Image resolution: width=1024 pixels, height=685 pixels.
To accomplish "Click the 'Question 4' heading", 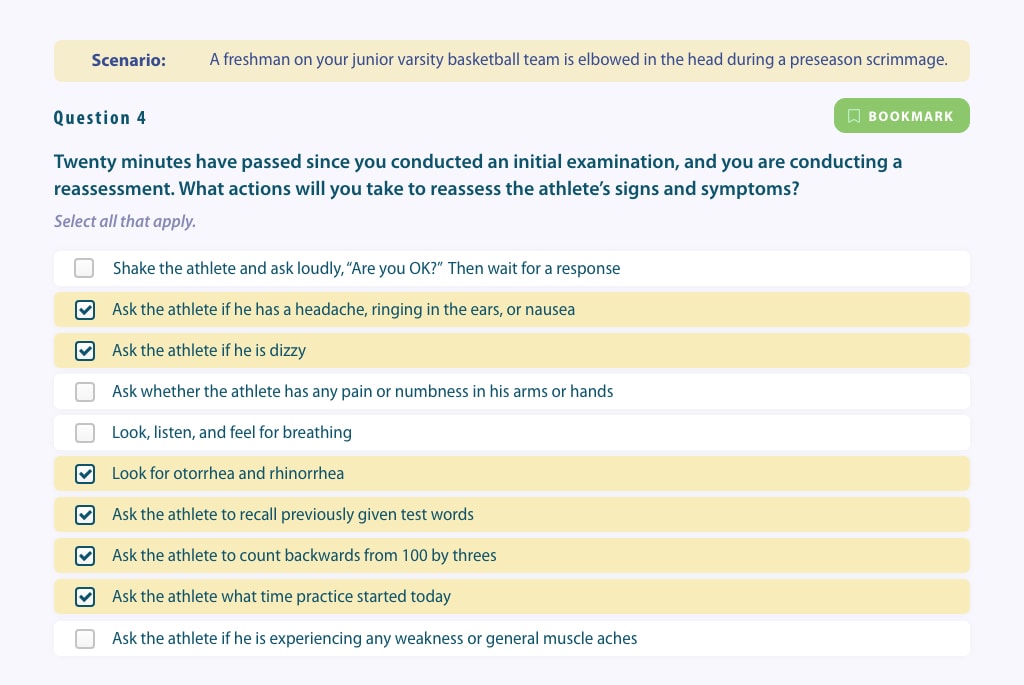I will (100, 118).
